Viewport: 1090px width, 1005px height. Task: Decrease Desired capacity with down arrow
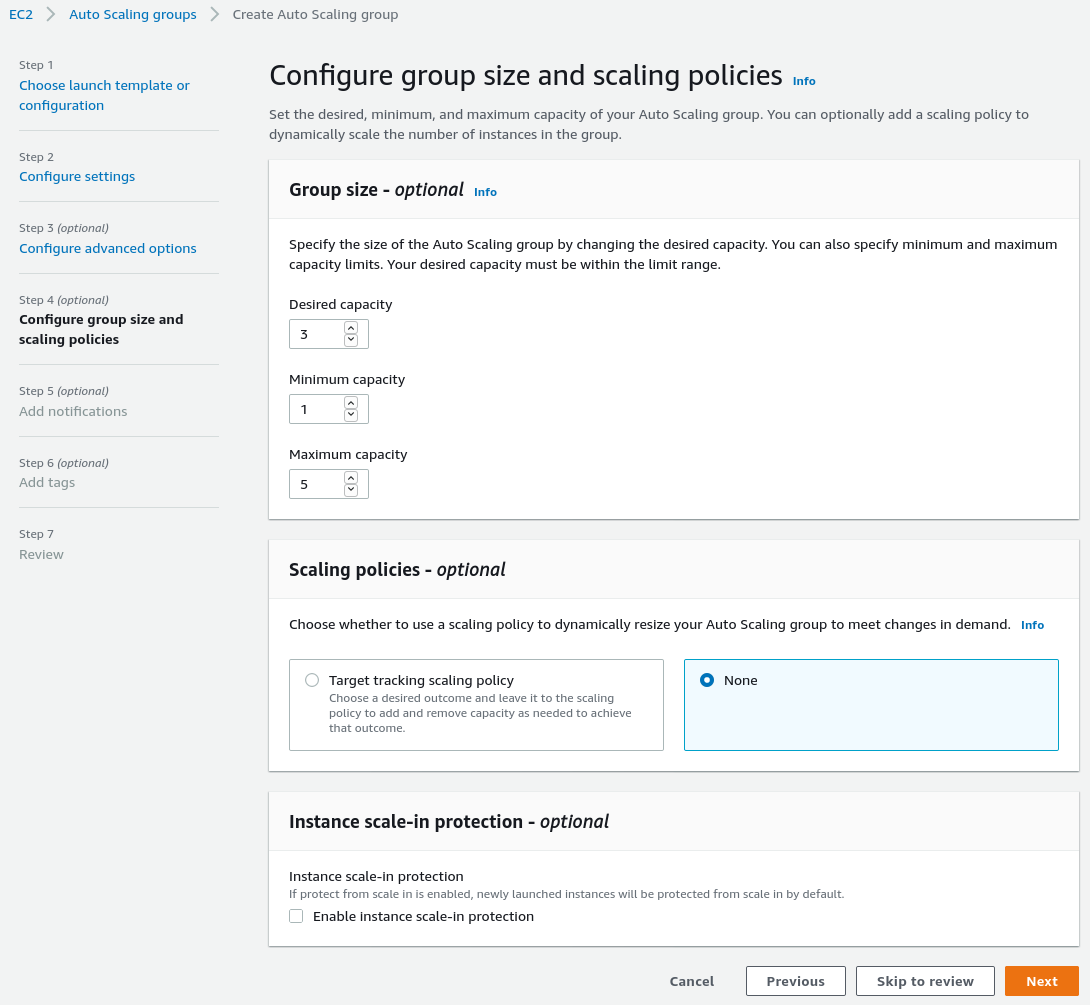[x=350, y=340]
